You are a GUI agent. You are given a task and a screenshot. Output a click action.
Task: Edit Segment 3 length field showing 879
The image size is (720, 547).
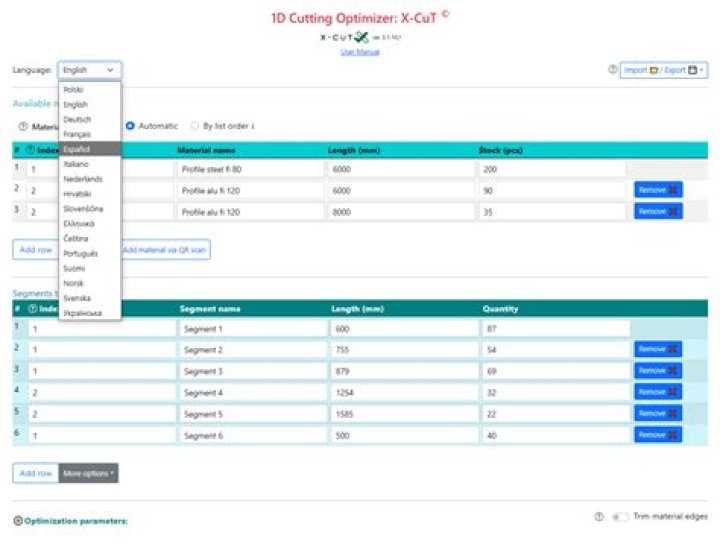[404, 372]
